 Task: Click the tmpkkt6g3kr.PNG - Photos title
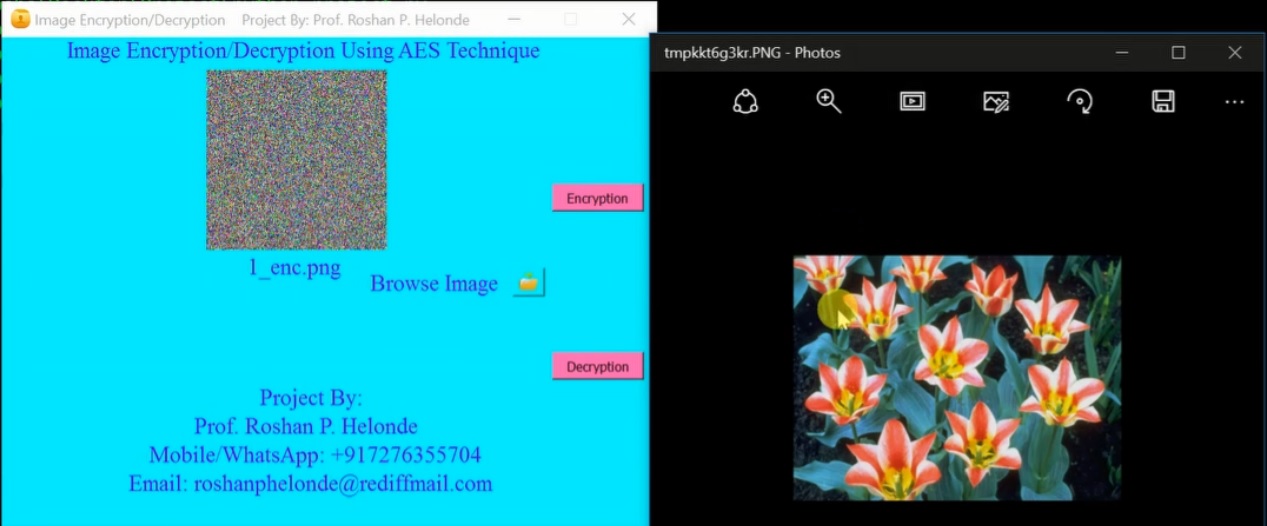coord(752,53)
